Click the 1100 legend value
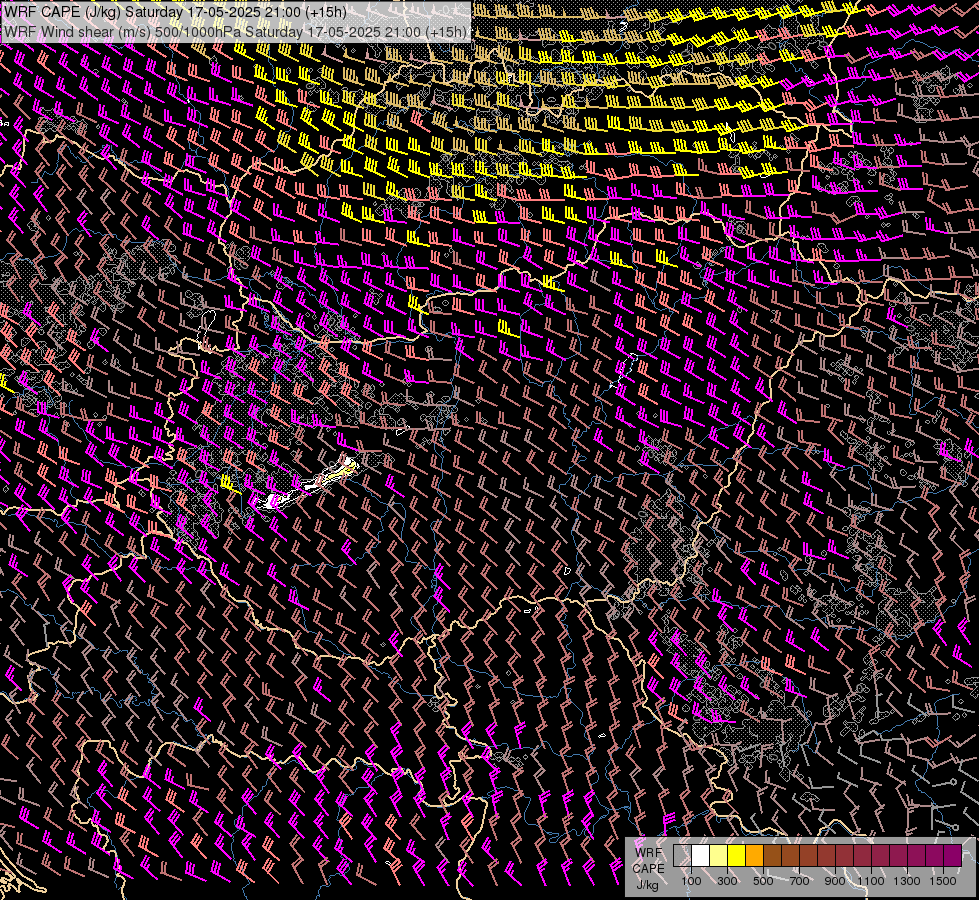This screenshot has width=979, height=900. (x=870, y=881)
